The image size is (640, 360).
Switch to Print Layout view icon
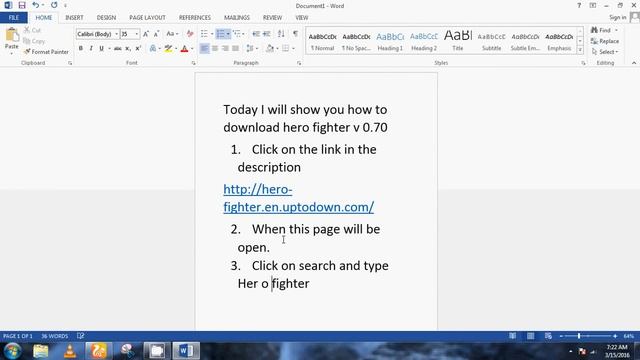coord(530,336)
